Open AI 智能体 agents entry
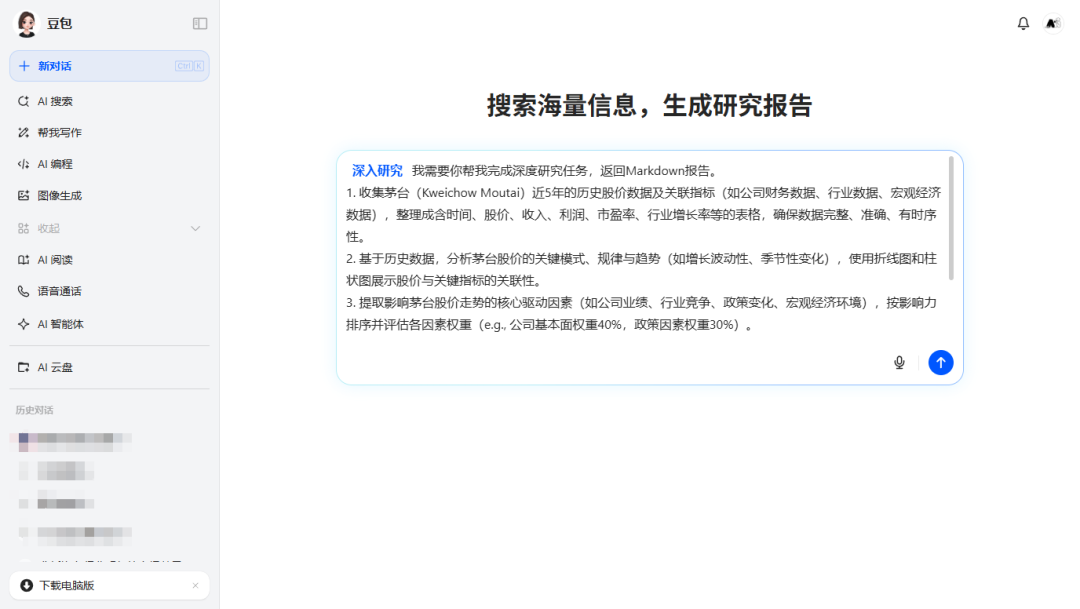The width and height of the screenshot is (1080, 609). (110, 324)
